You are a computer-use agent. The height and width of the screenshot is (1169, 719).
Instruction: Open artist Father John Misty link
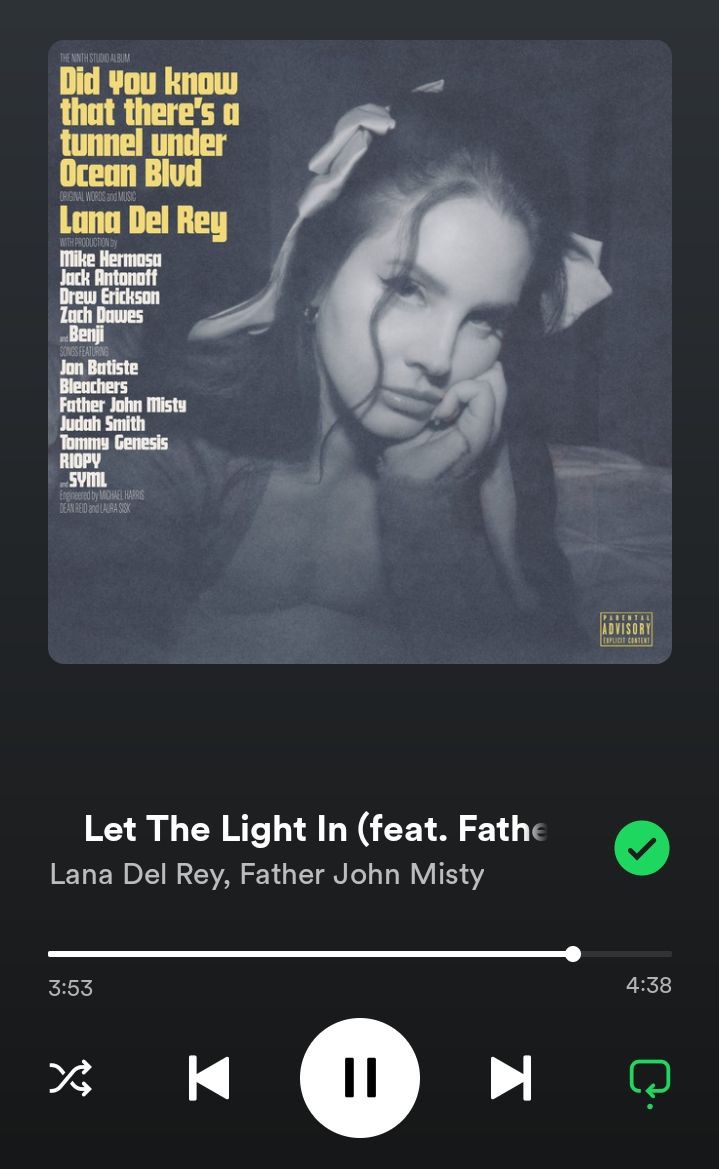[x=362, y=874]
